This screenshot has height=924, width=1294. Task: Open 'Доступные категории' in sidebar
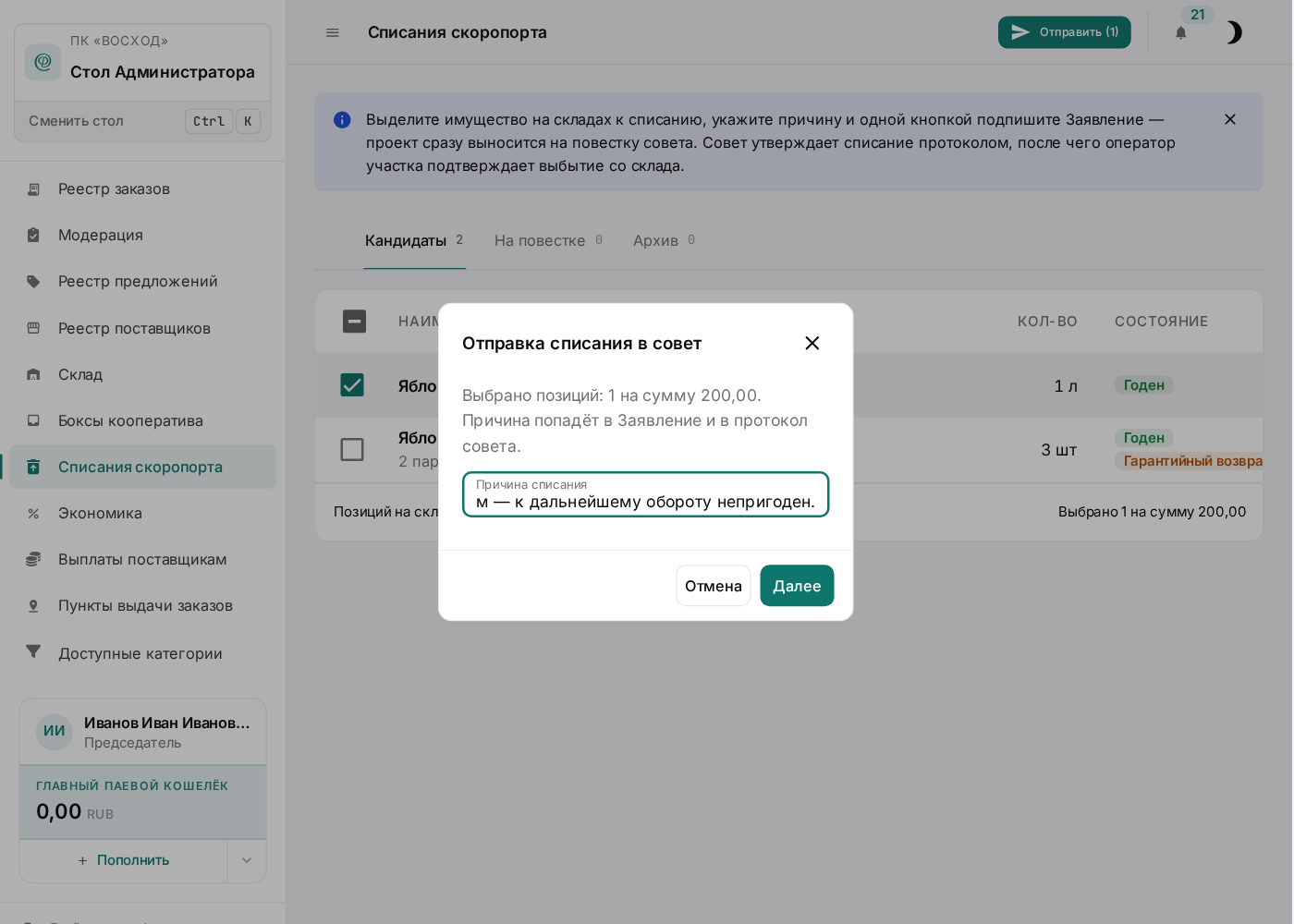pyautogui.click(x=143, y=653)
